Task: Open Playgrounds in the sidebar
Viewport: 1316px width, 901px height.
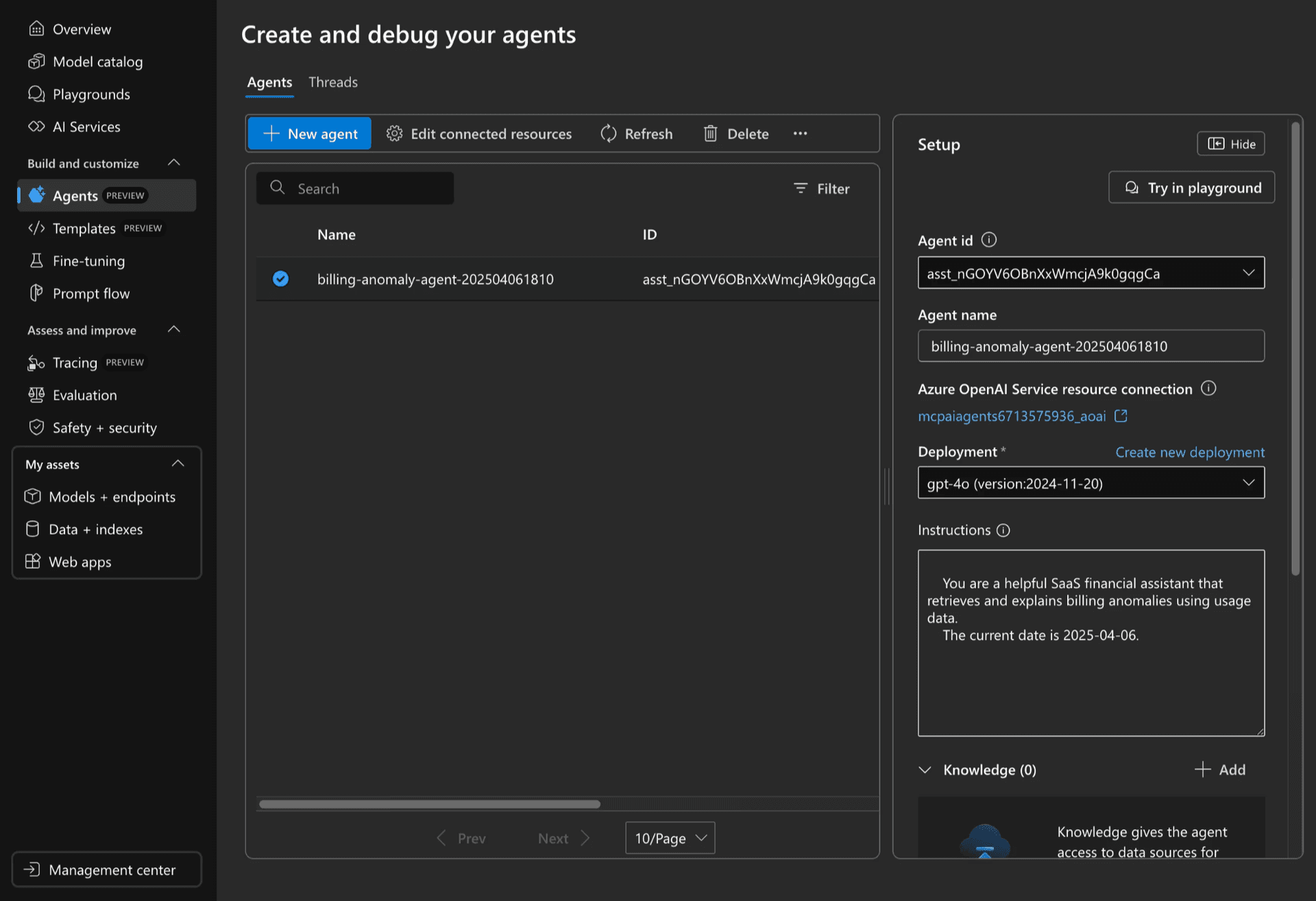Action: pos(91,94)
